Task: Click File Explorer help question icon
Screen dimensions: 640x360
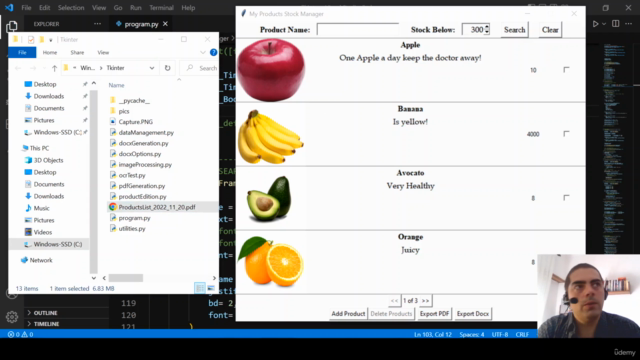Action: (213, 52)
